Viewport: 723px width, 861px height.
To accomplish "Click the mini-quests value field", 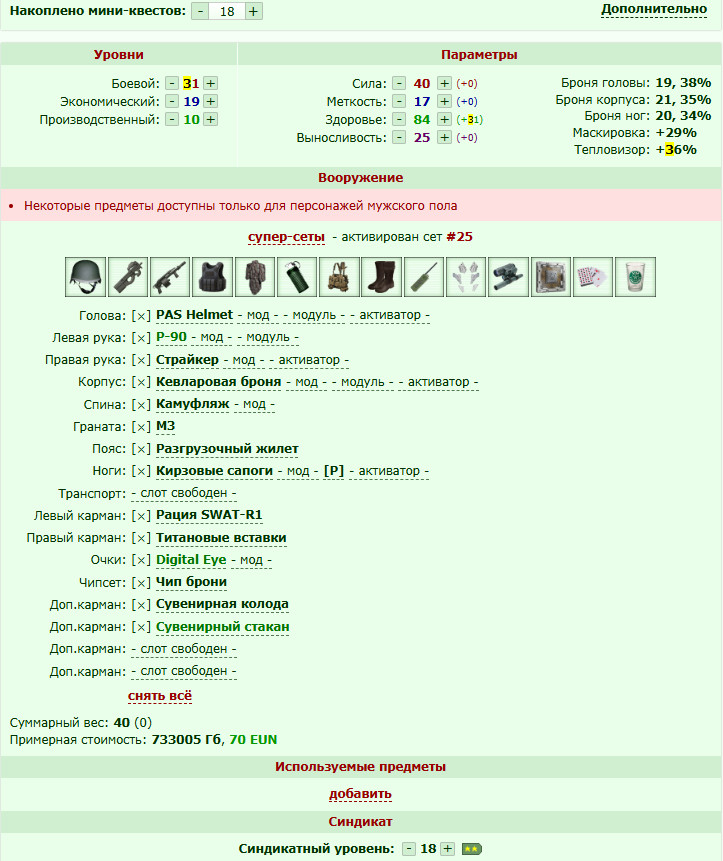I will point(227,12).
